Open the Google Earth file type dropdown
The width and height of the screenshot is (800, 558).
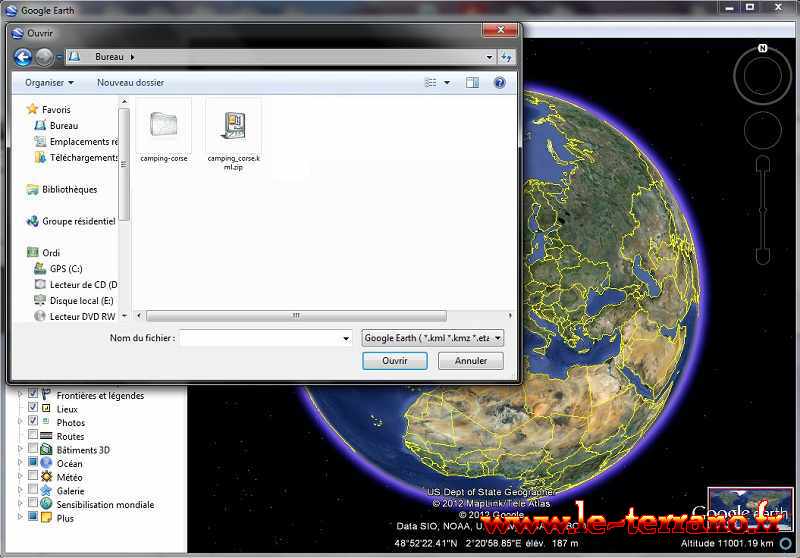tap(433, 338)
